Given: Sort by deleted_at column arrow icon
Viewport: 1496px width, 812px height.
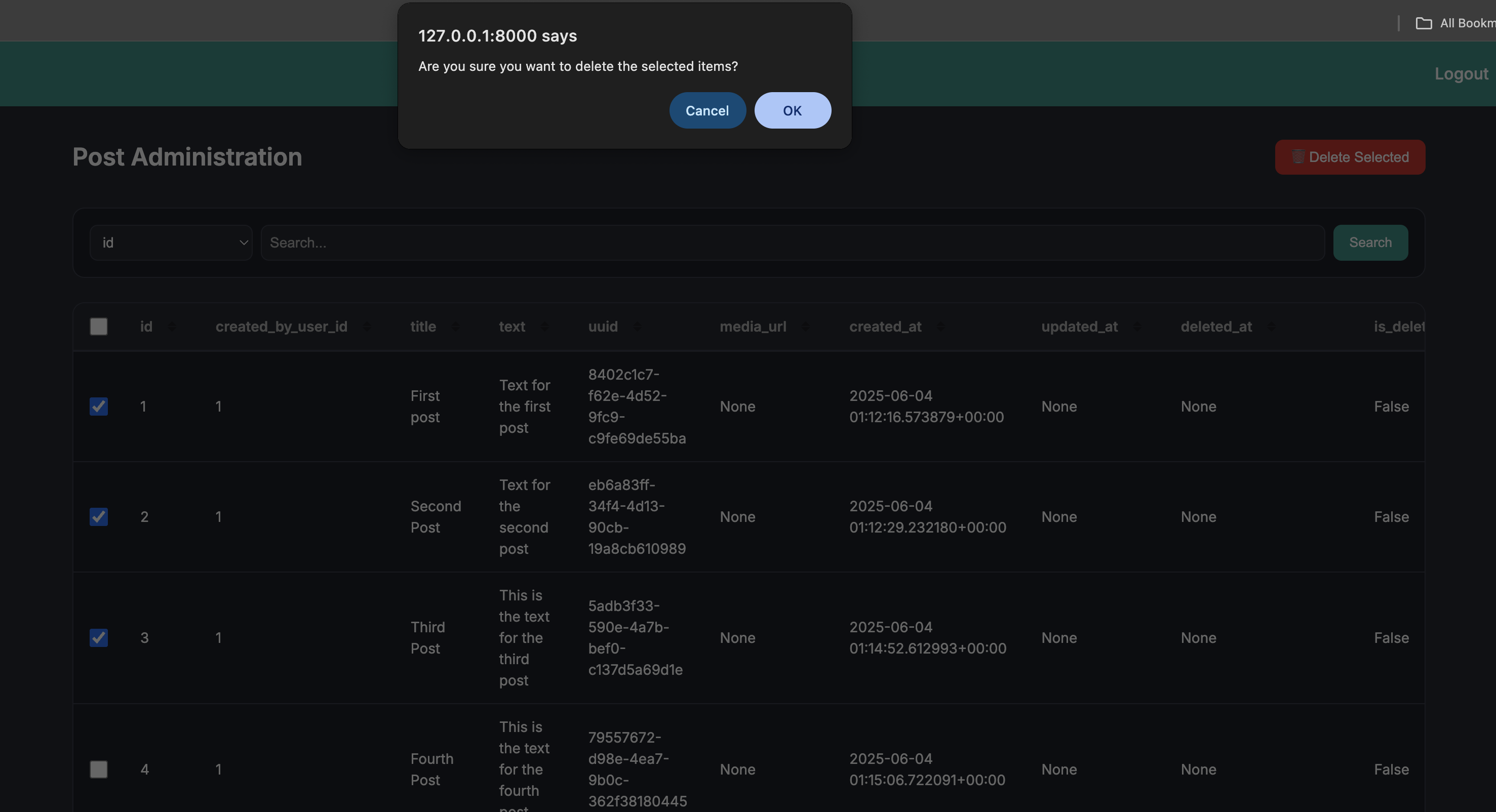Looking at the screenshot, I should point(1271,327).
